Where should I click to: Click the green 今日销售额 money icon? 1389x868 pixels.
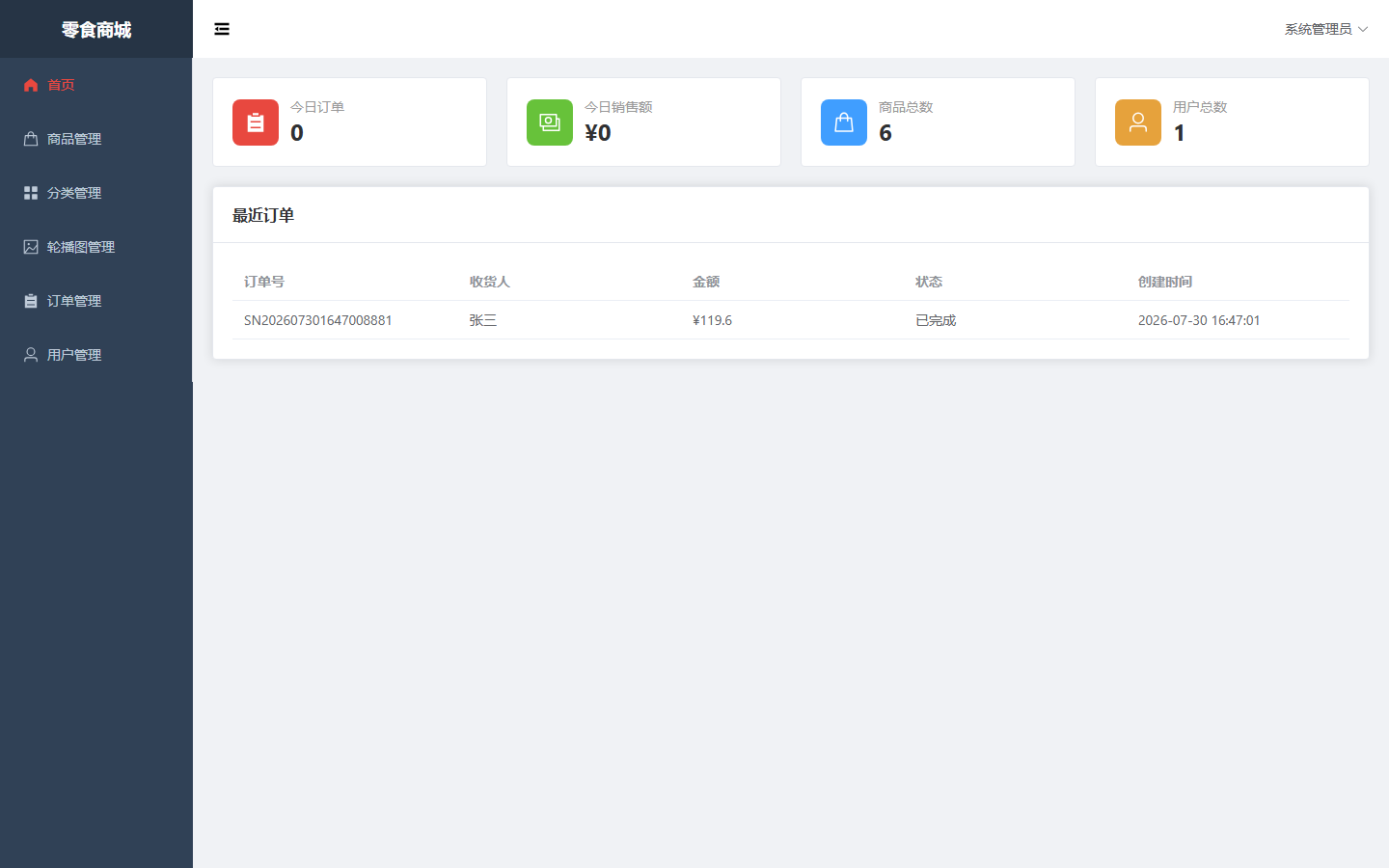point(550,122)
